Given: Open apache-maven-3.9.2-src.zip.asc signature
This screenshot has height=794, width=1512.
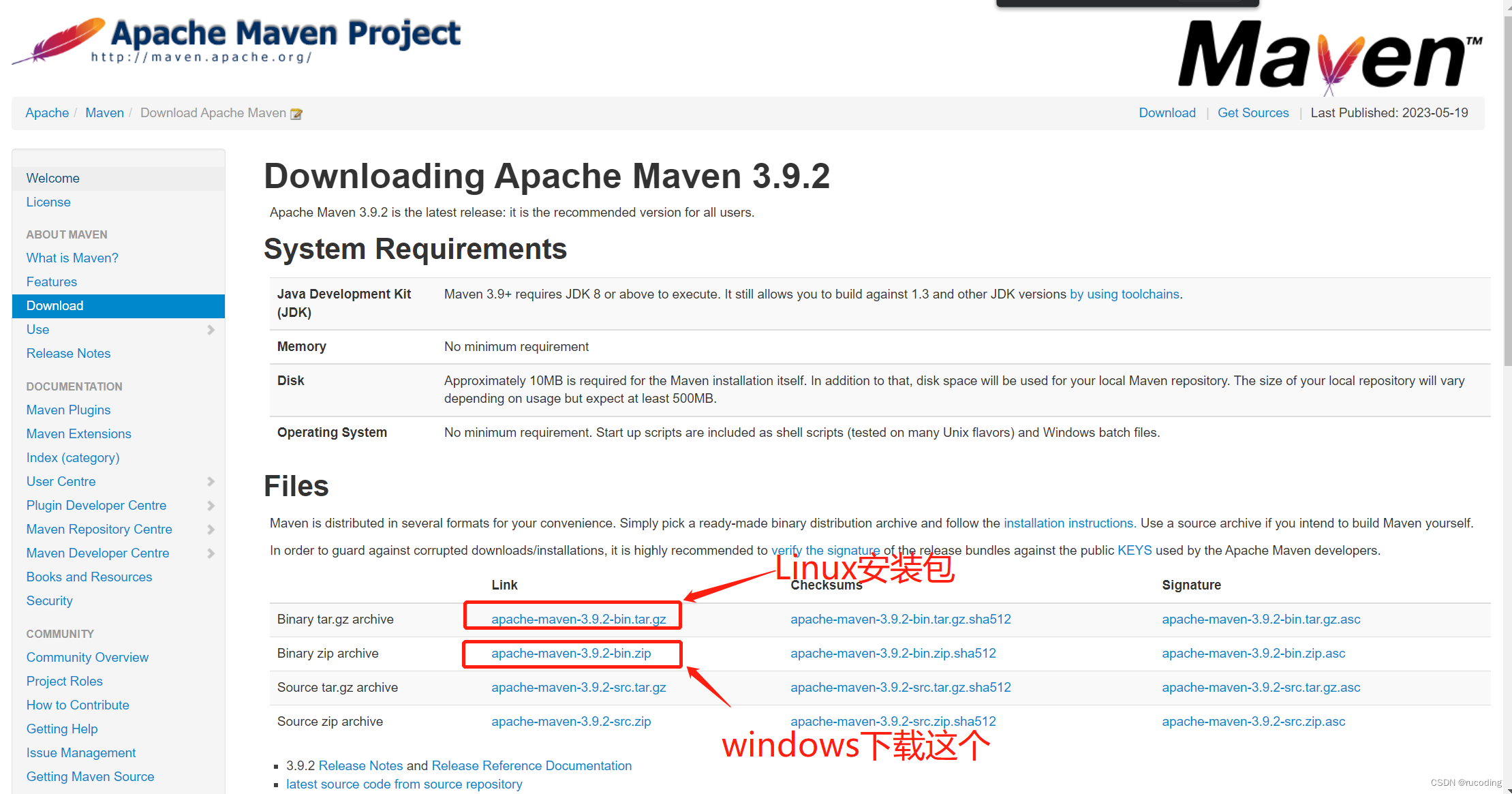Looking at the screenshot, I should (x=1254, y=722).
